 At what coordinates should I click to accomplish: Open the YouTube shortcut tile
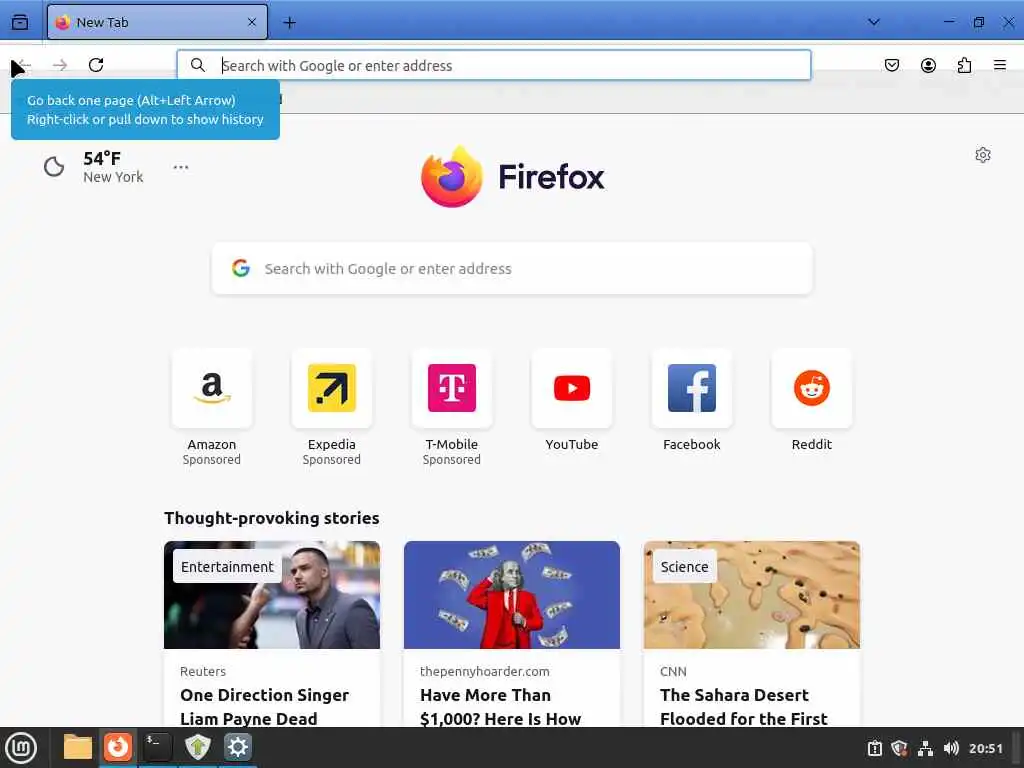pyautogui.click(x=572, y=388)
